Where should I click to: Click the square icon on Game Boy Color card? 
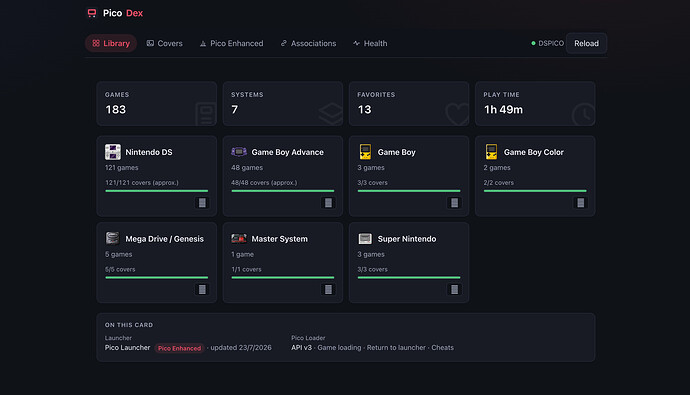(581, 203)
